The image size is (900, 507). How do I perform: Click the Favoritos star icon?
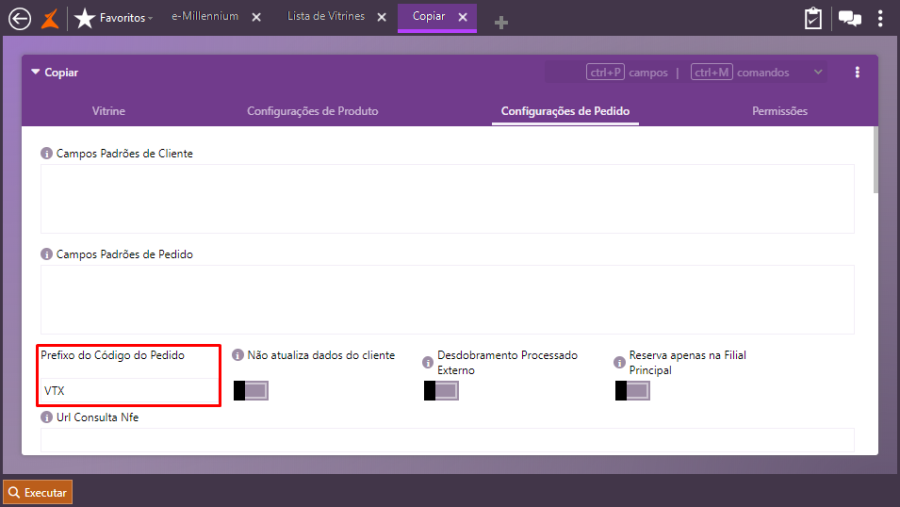pos(85,18)
